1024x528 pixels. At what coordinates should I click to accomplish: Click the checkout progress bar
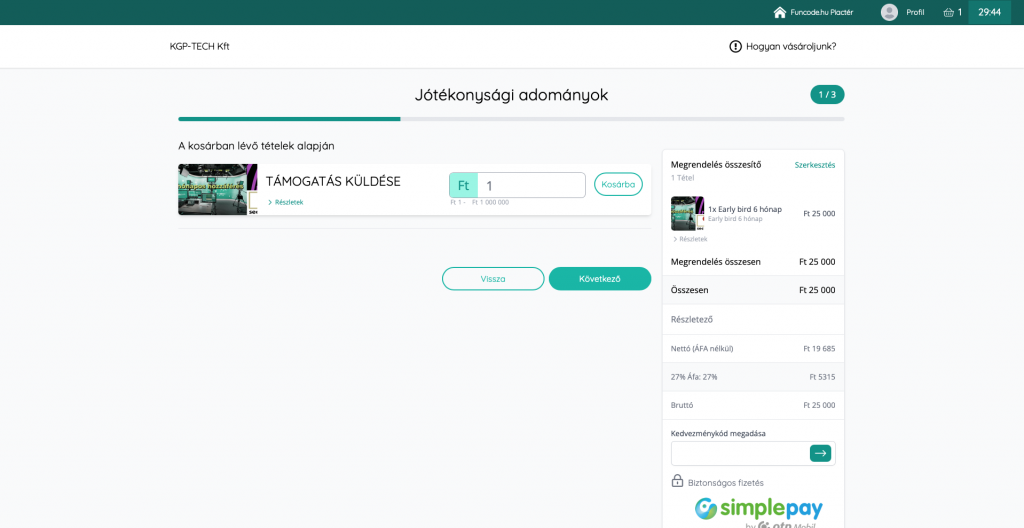pos(511,119)
